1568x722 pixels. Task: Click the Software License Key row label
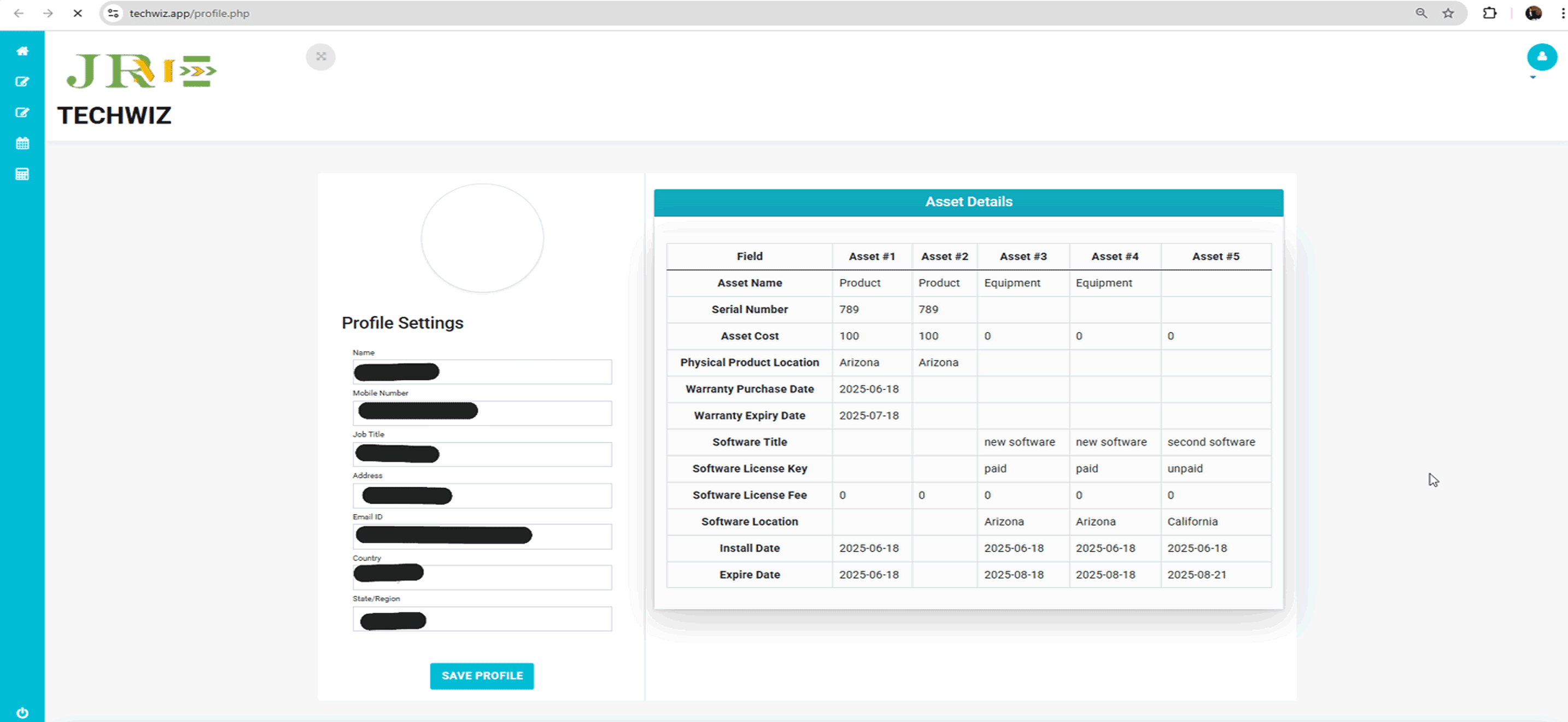(x=750, y=469)
